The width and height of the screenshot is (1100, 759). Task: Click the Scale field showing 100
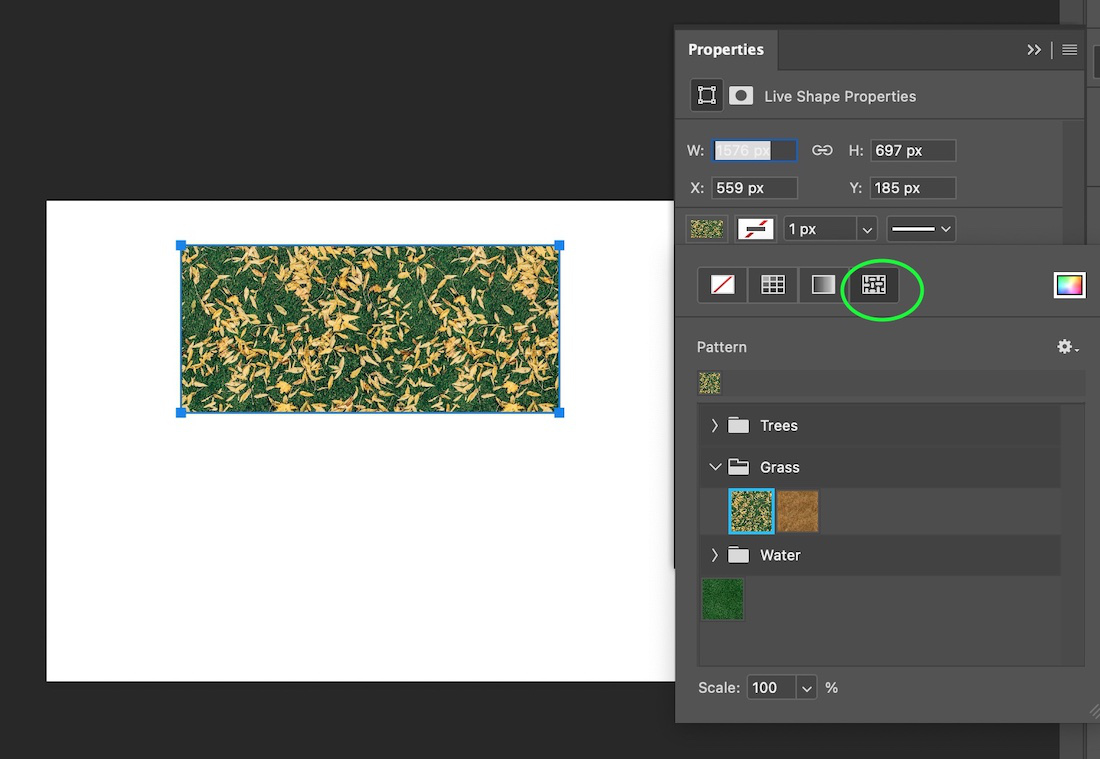click(772, 688)
